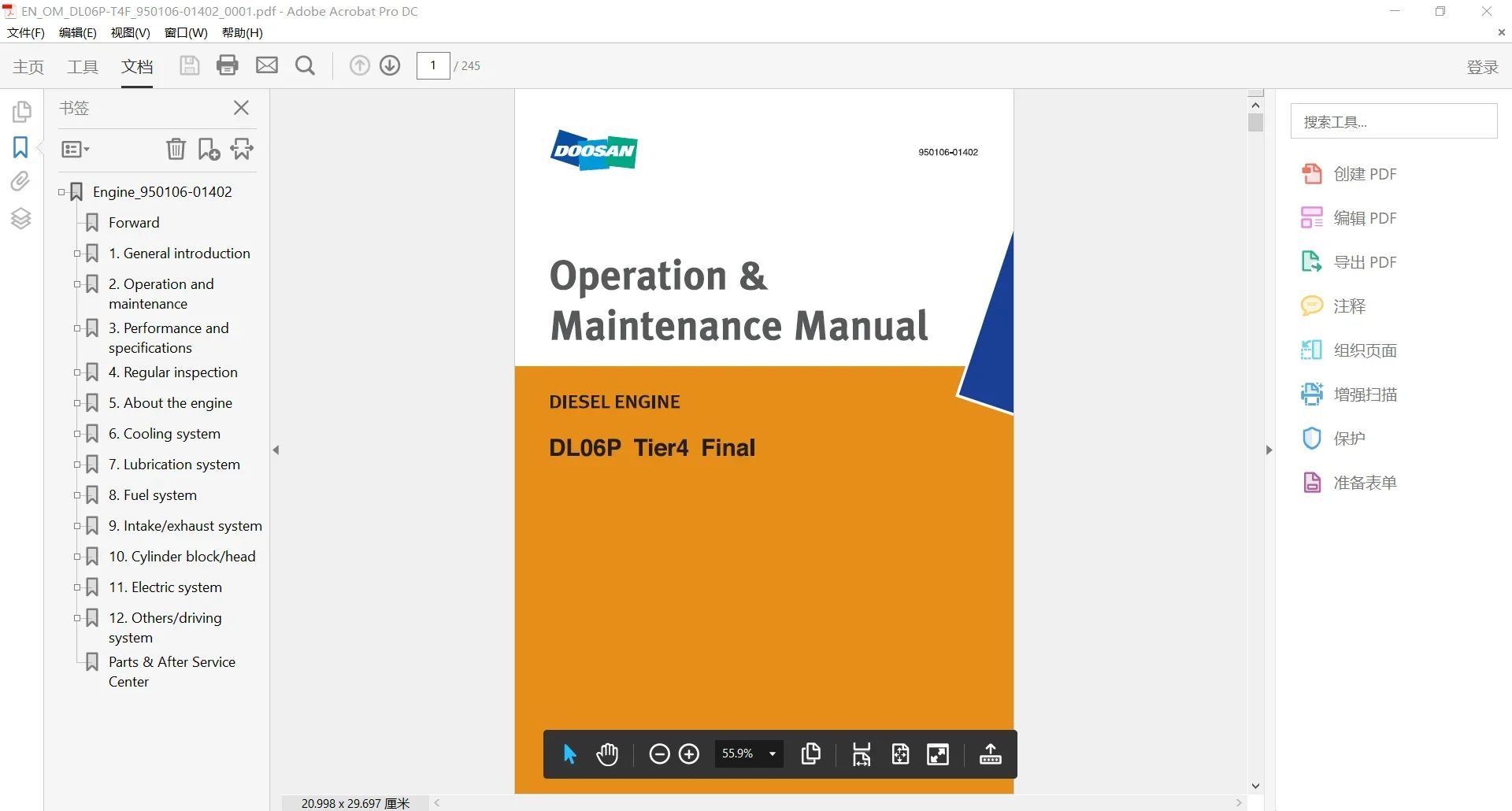Open Export PDF tool
Screen dimensions: 1512x811
pyautogui.click(x=1349, y=262)
